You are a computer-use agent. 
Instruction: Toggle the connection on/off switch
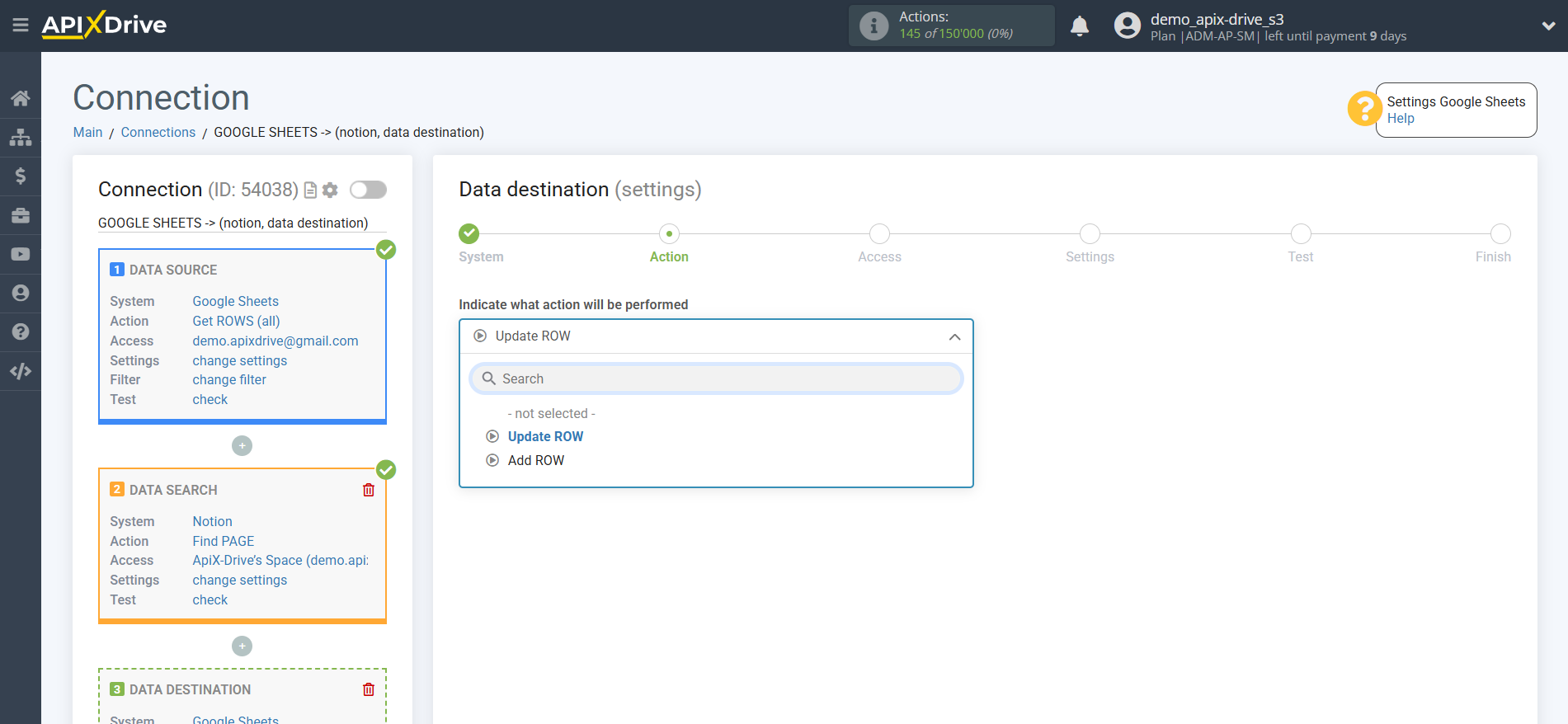[x=368, y=190]
